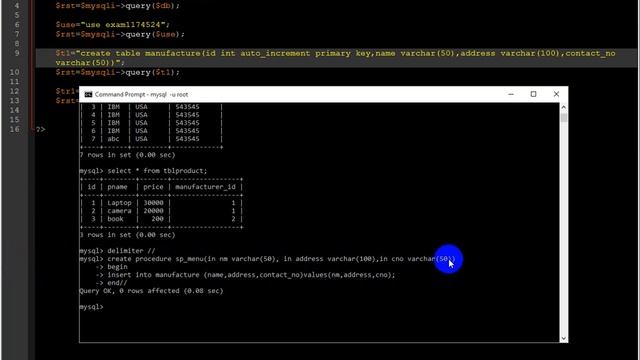Click the 'abc' name in row 7

113,139
